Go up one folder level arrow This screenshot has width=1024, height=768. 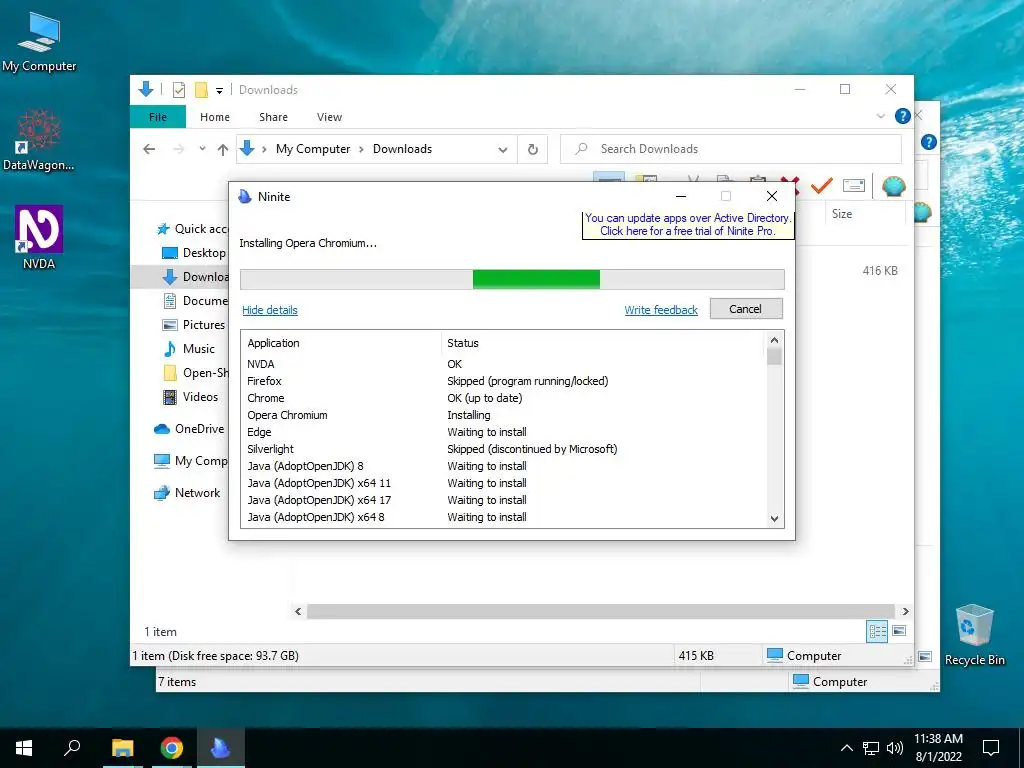click(x=223, y=150)
